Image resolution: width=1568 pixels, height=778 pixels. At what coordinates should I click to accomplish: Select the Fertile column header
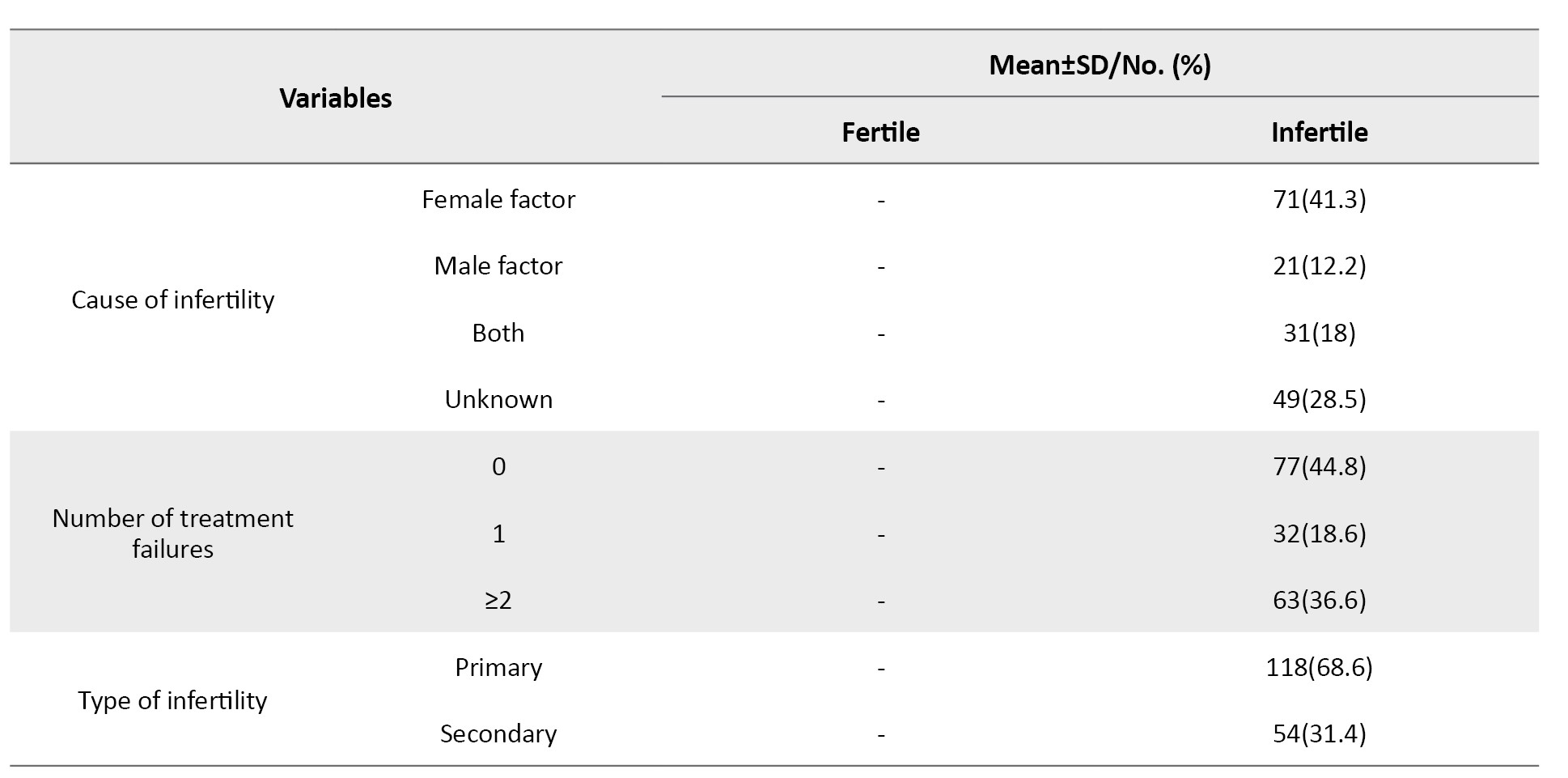[x=880, y=132]
